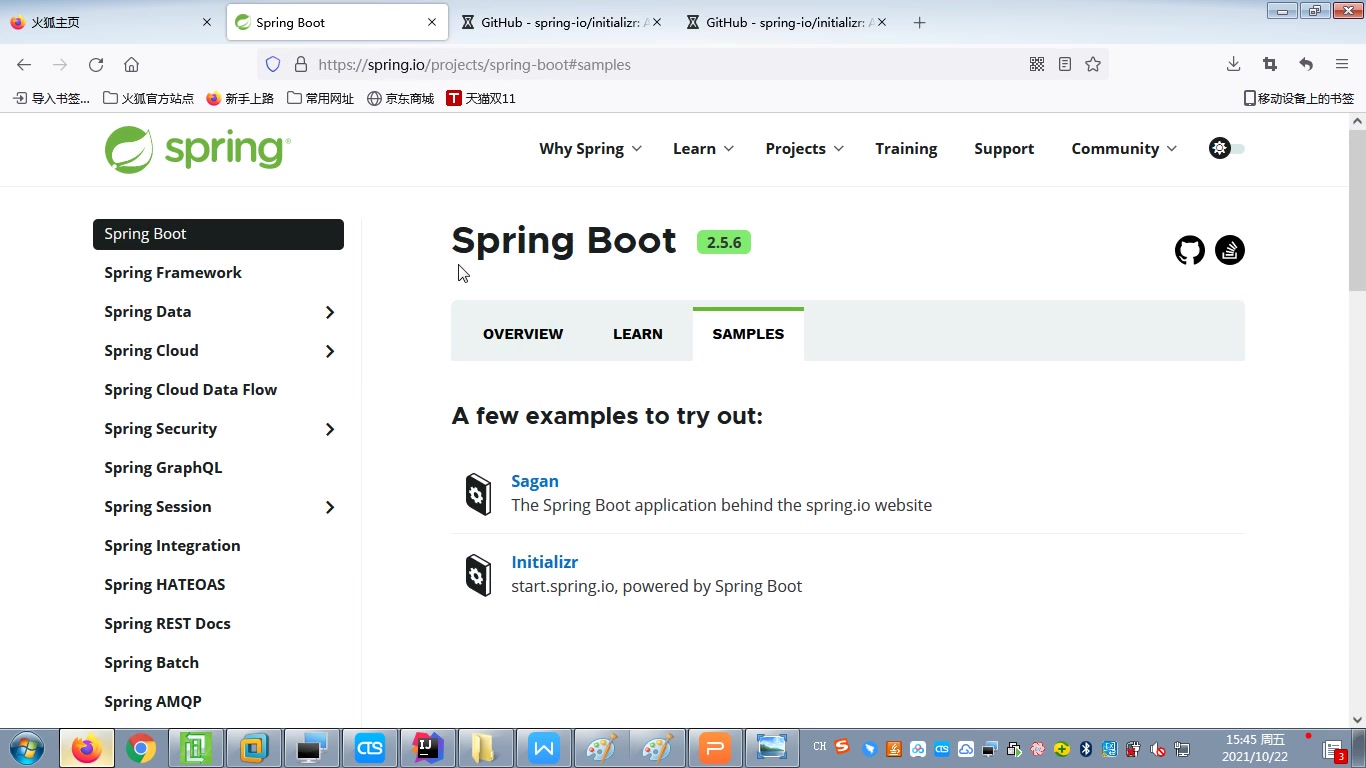Expand the Why Spring menu
The width and height of the screenshot is (1366, 768).
pyautogui.click(x=590, y=149)
